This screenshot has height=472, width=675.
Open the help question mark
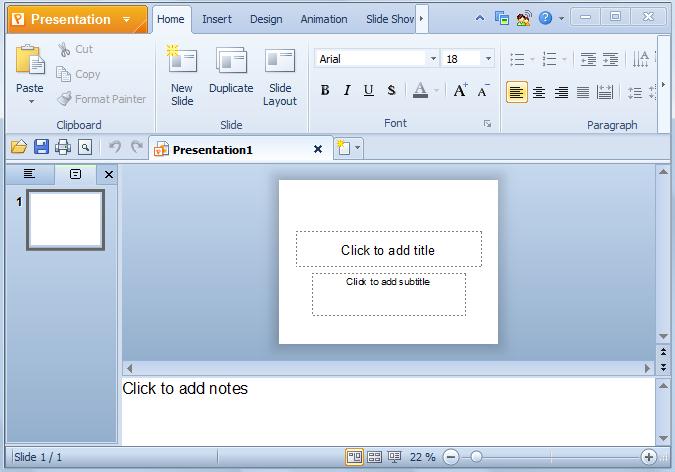(545, 18)
